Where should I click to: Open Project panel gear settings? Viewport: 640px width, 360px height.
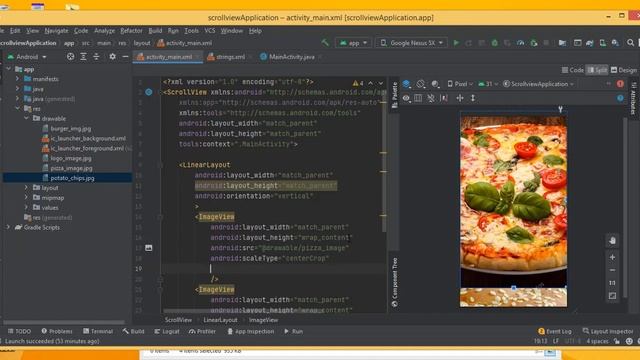[113, 57]
